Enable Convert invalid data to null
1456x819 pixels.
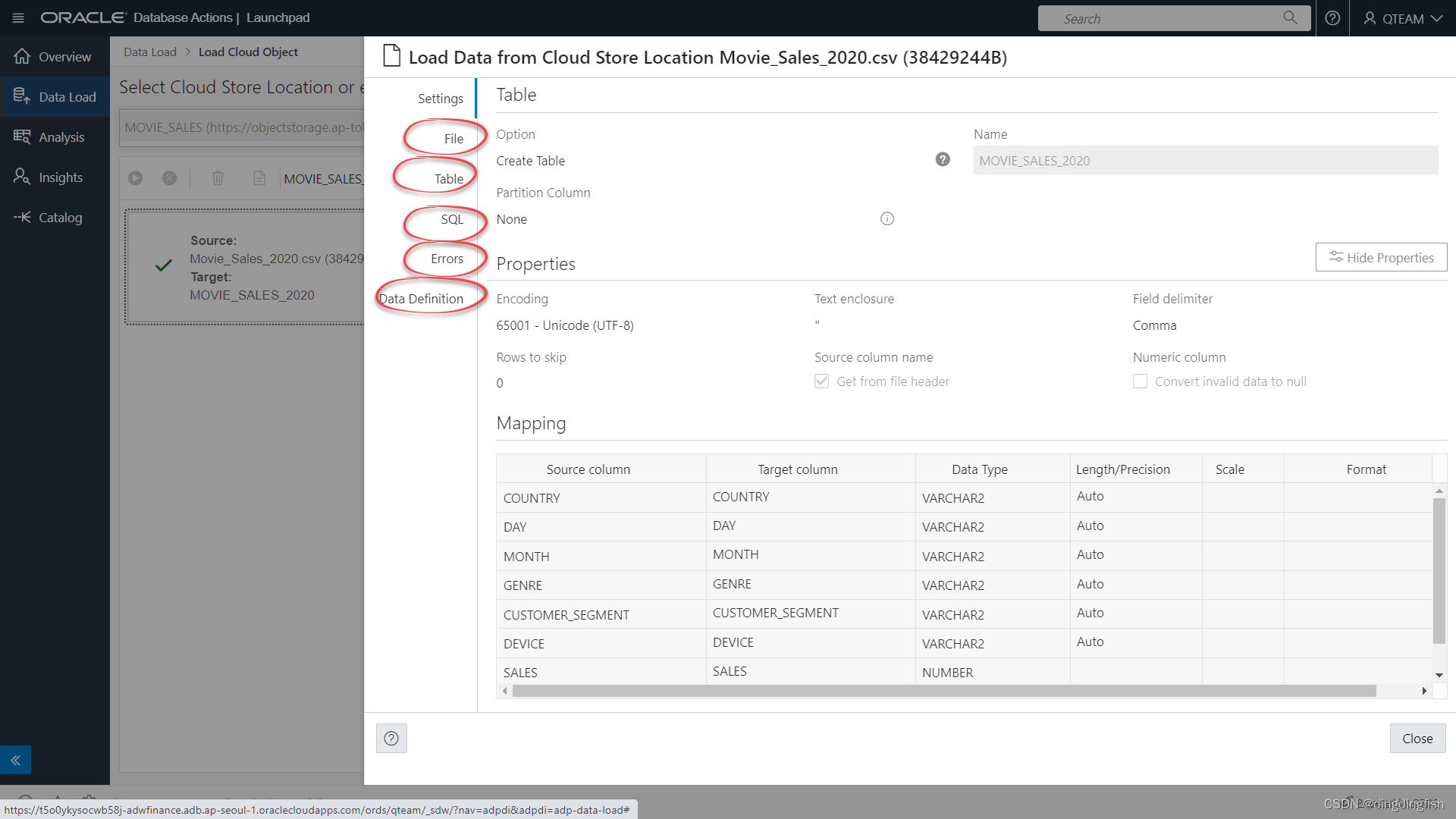pyautogui.click(x=1140, y=381)
